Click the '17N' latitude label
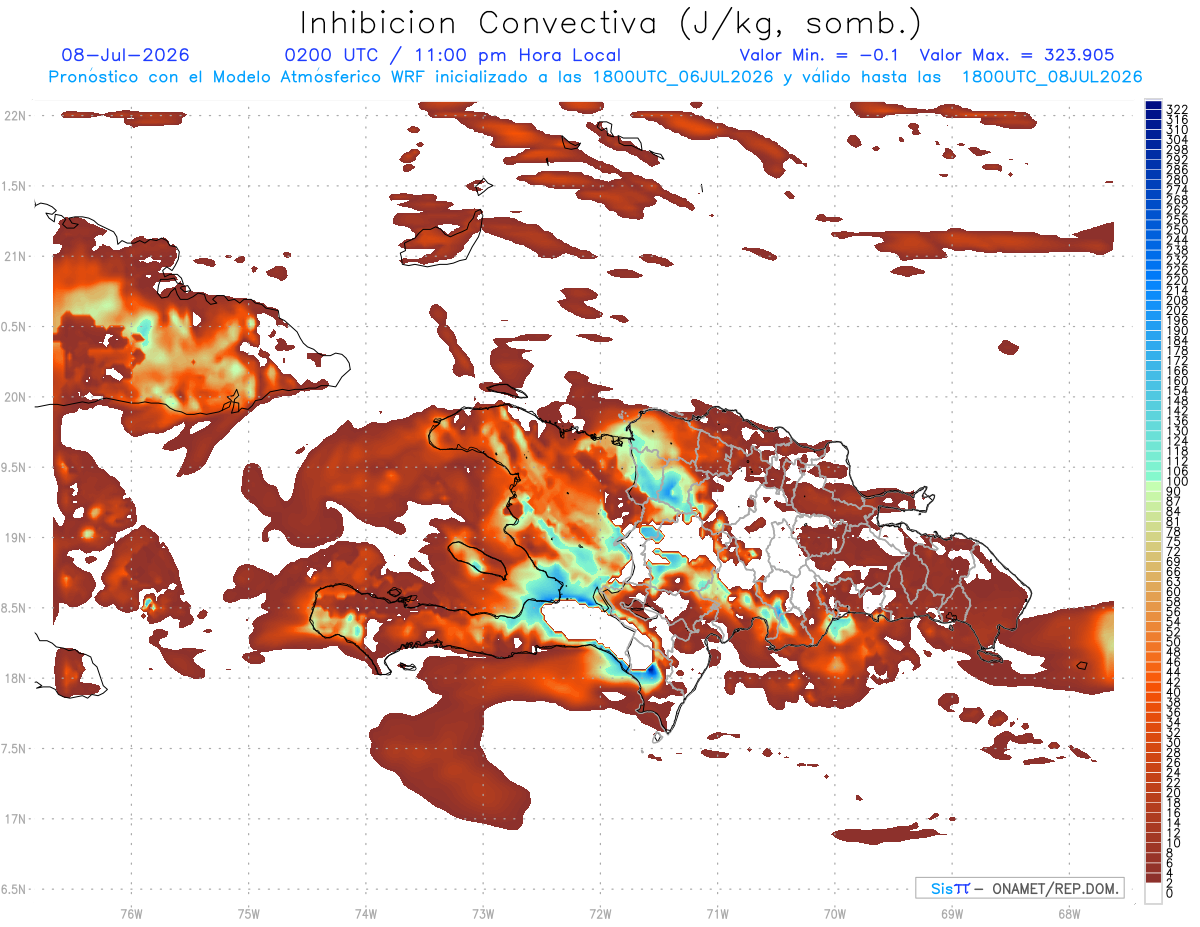The width and height of the screenshot is (1200, 927). (x=14, y=819)
